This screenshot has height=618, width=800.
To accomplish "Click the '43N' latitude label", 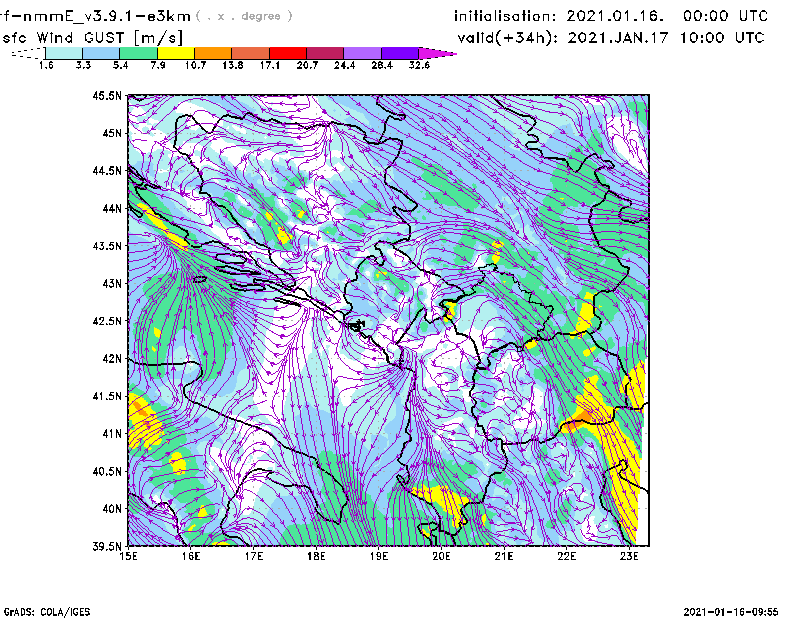I will 112,283.
